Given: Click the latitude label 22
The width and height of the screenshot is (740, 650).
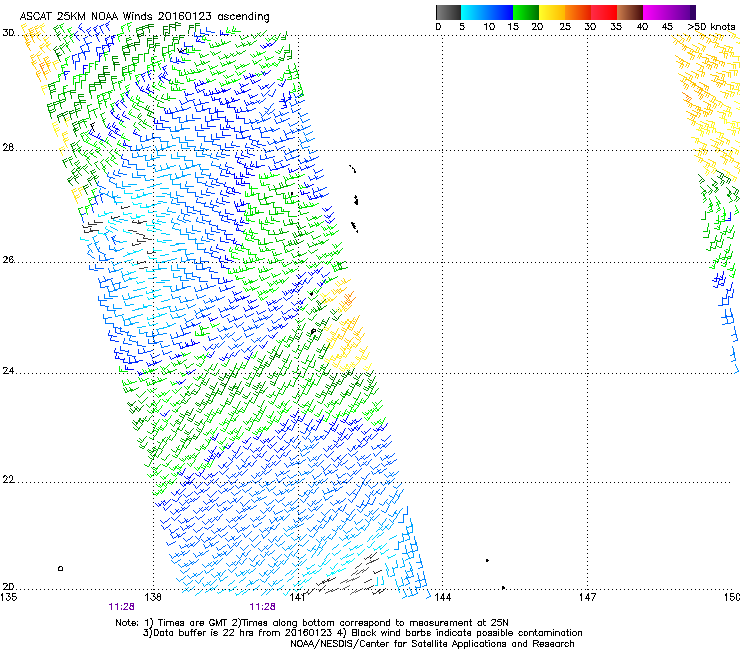Looking at the screenshot, I should [x=8, y=479].
